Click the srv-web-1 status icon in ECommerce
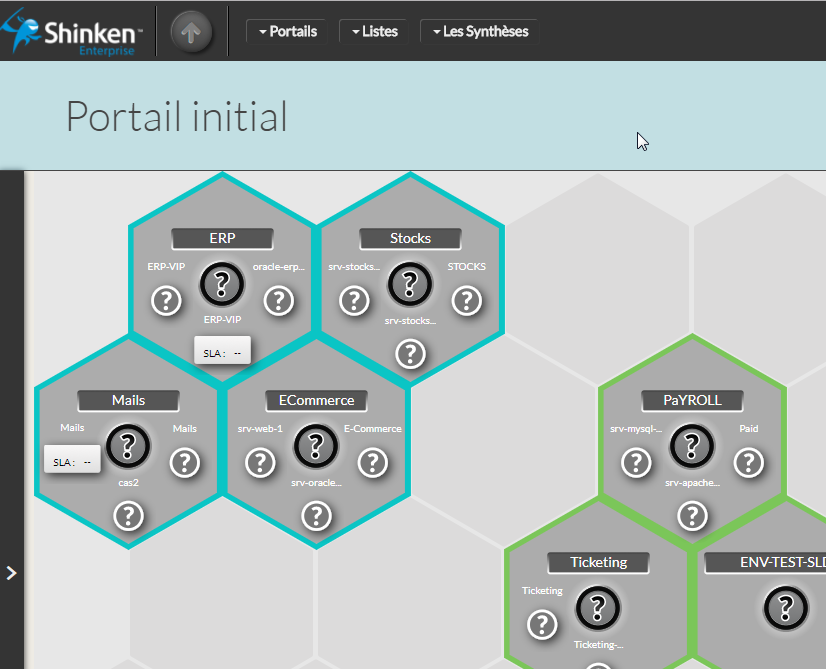 click(260, 461)
